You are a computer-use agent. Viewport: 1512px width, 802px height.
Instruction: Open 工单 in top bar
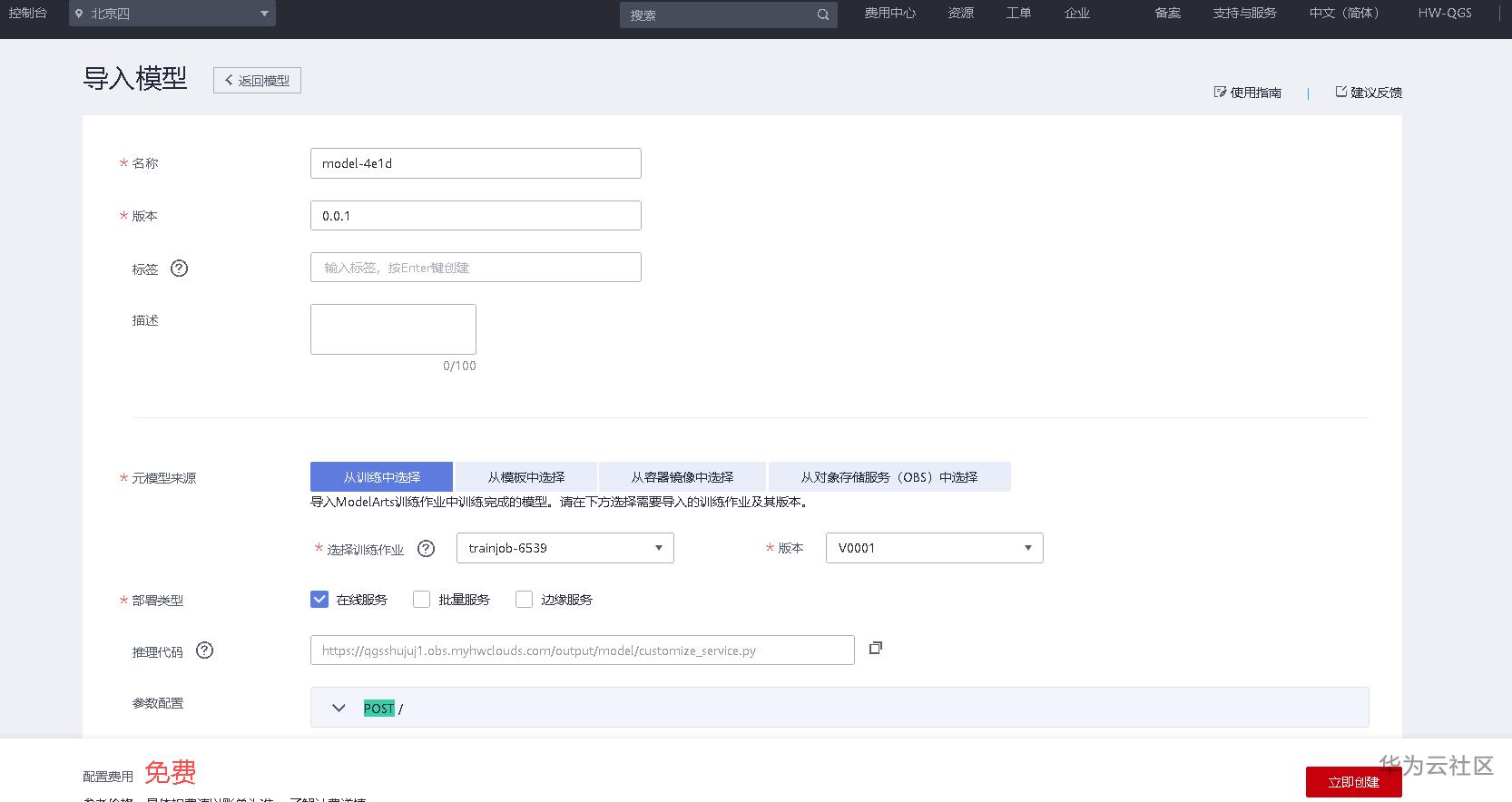pos(1018,14)
